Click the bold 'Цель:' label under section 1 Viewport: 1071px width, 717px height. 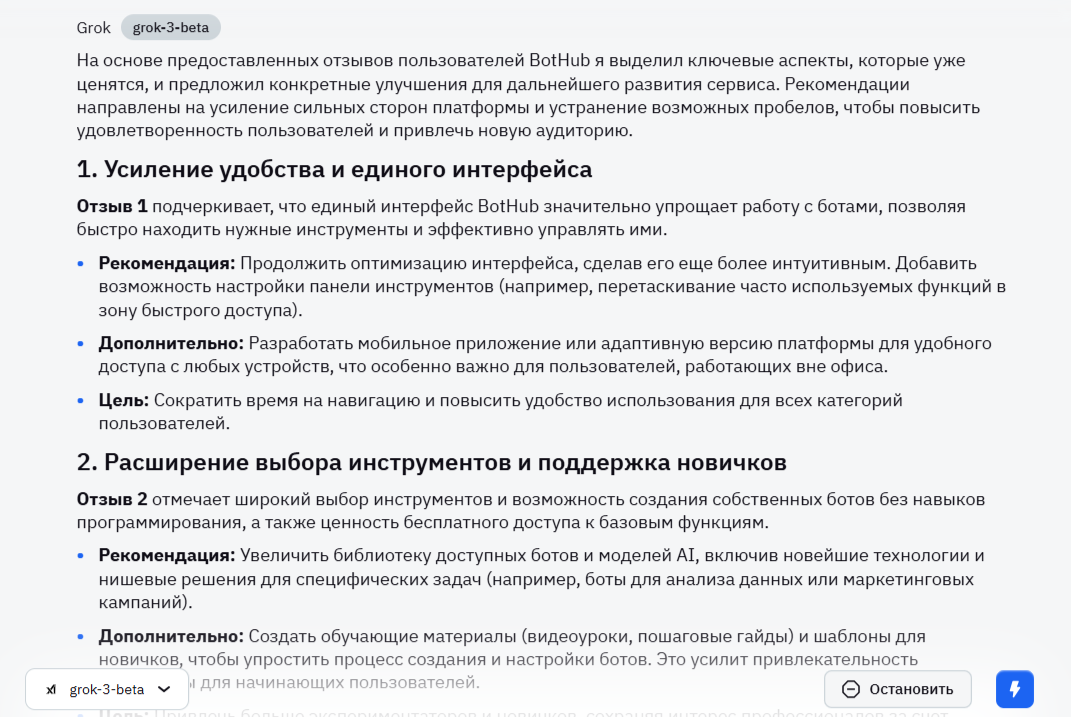pyautogui.click(x=124, y=400)
